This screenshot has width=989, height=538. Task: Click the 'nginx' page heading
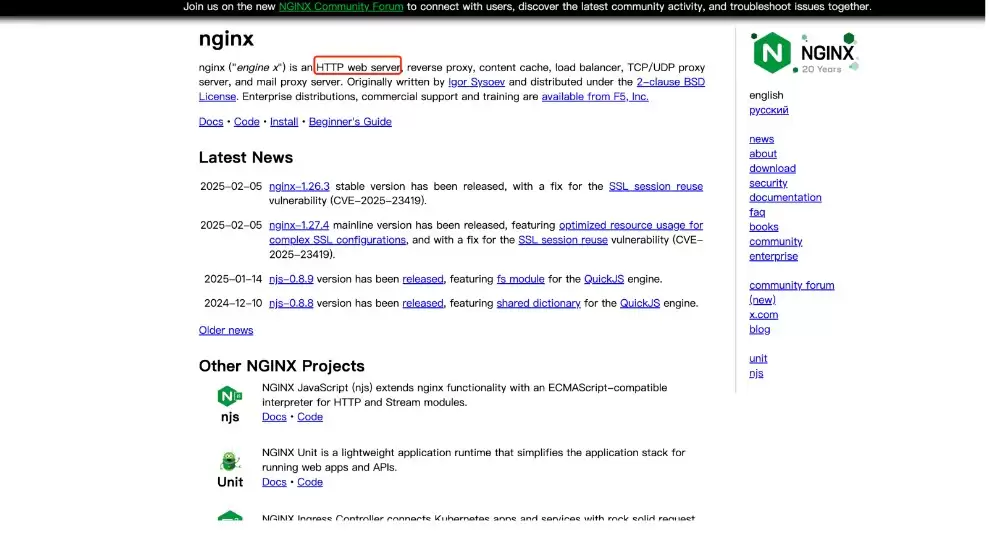coord(226,39)
